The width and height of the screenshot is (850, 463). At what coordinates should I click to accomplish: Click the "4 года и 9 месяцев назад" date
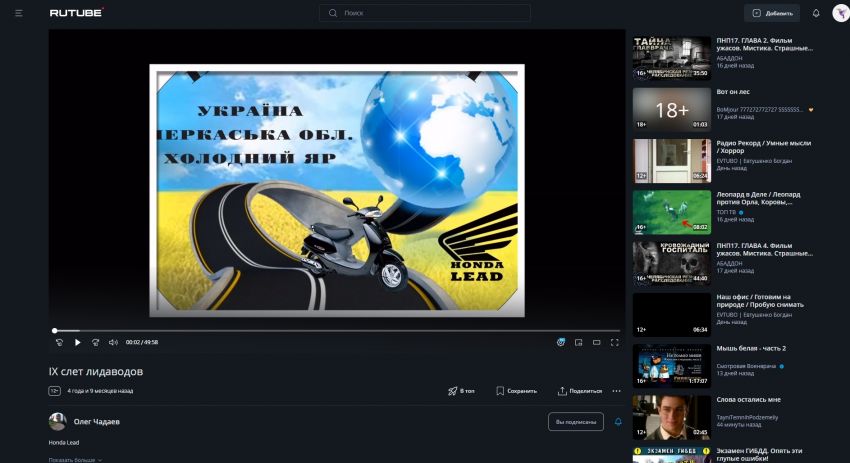pos(100,390)
